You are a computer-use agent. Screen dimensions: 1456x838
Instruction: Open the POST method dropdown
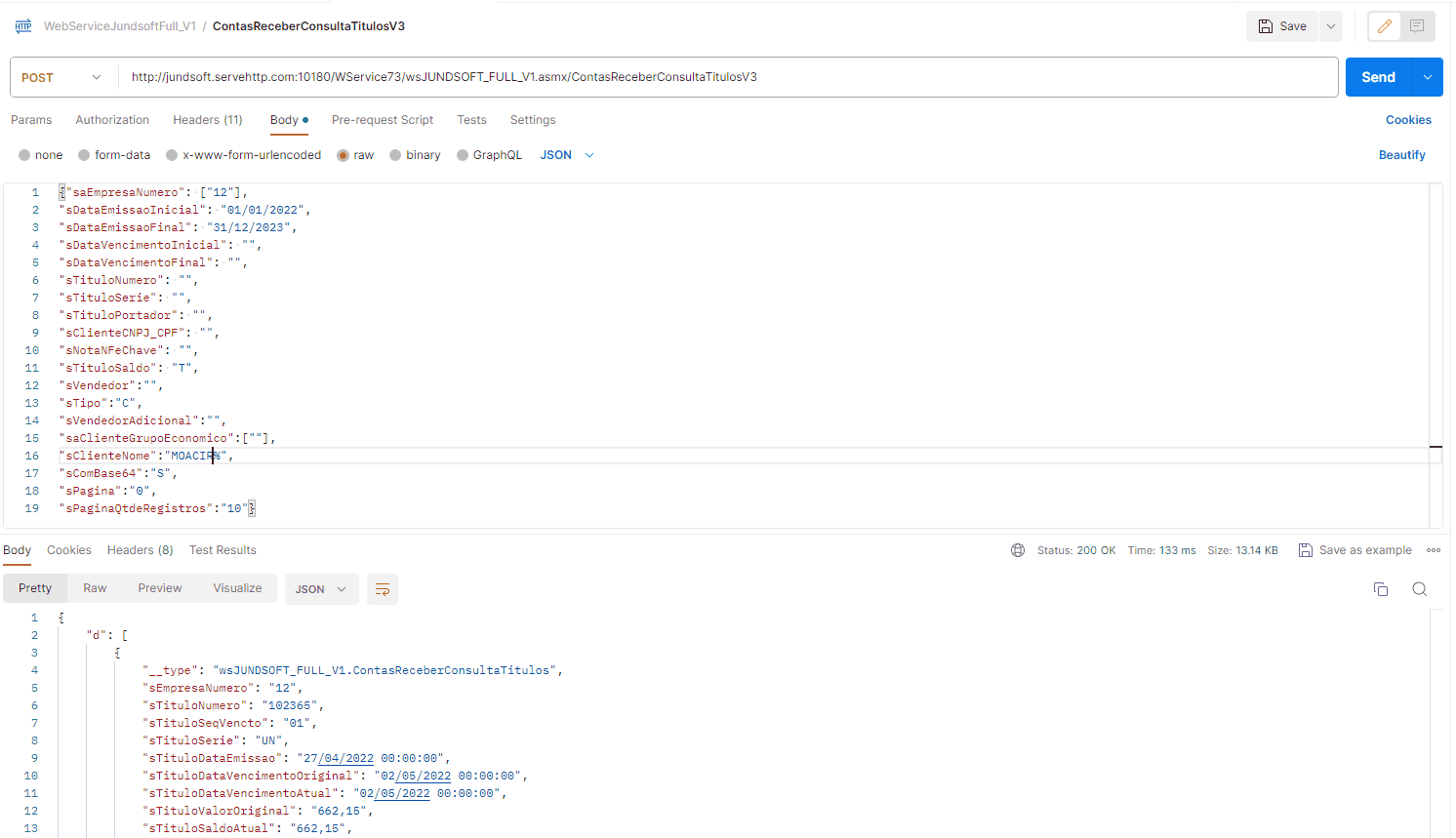(x=62, y=77)
